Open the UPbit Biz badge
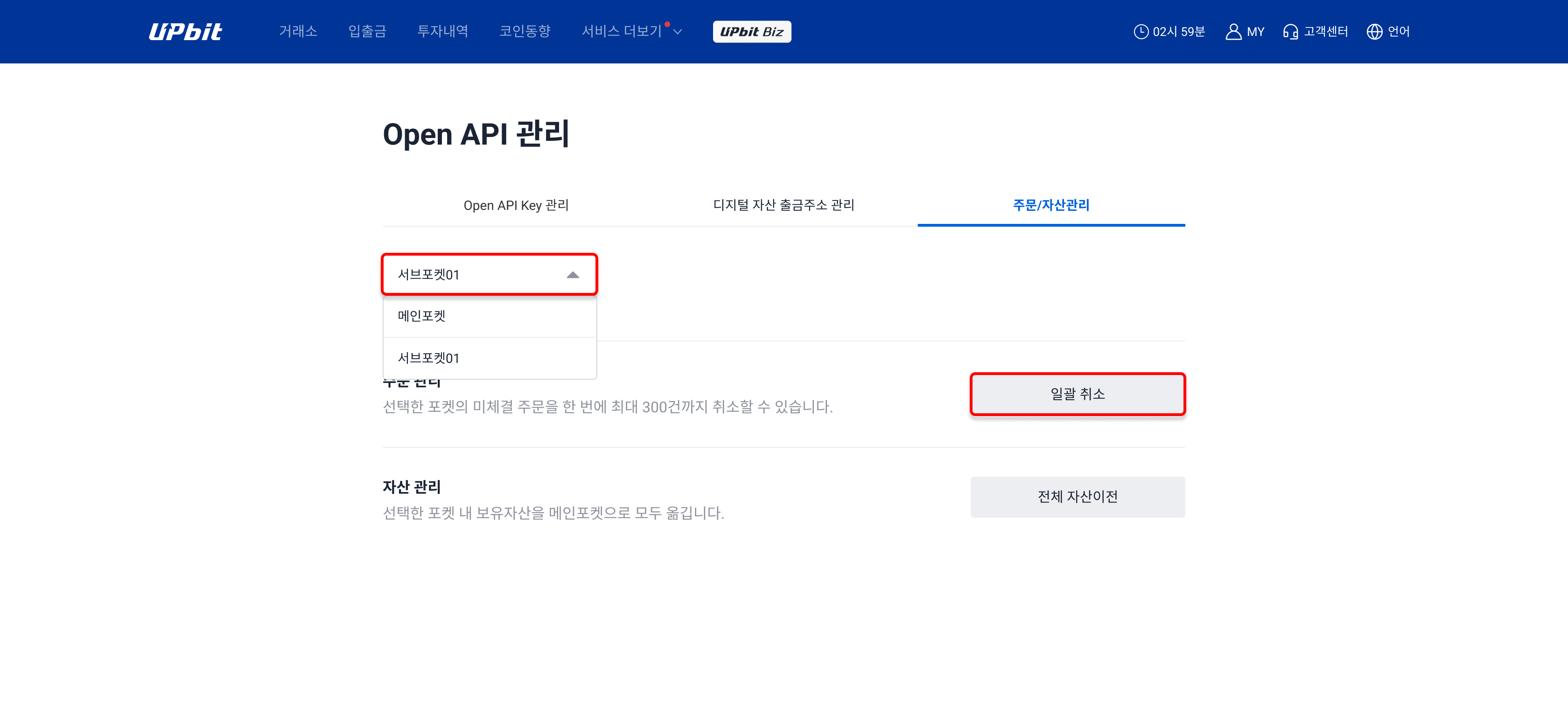This screenshot has height=709, width=1568. (x=752, y=32)
